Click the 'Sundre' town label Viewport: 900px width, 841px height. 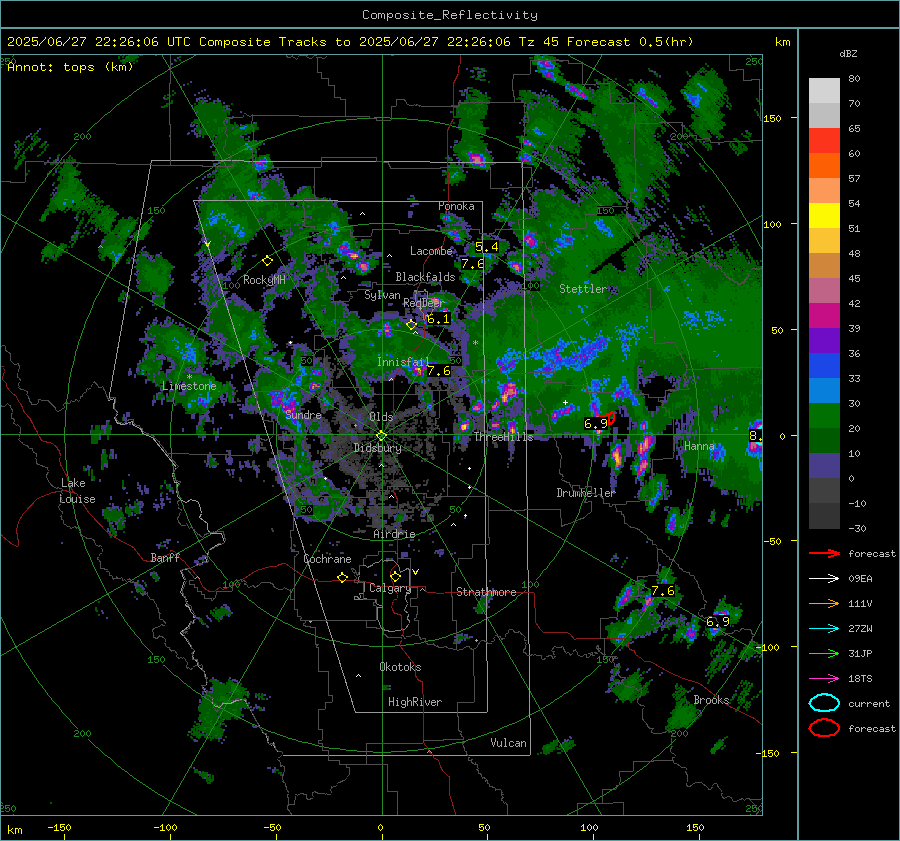303,415
